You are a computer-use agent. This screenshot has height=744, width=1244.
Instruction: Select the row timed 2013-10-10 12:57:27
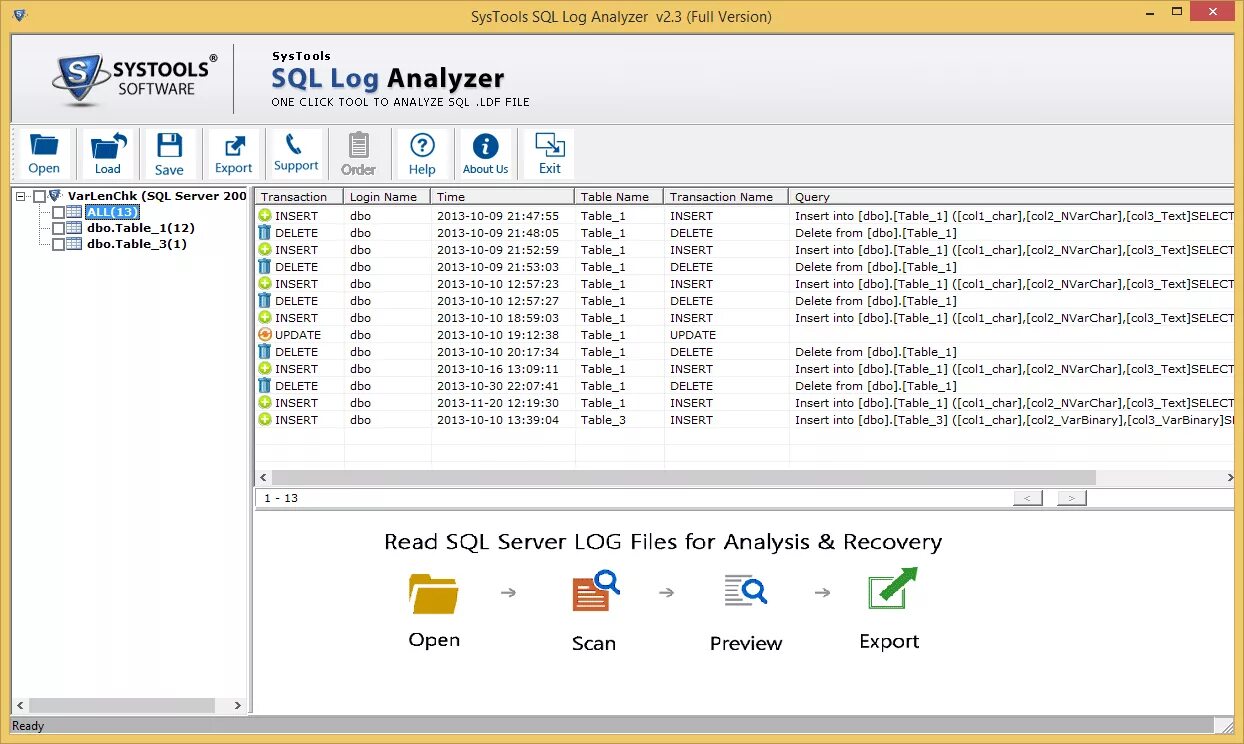tap(745, 301)
